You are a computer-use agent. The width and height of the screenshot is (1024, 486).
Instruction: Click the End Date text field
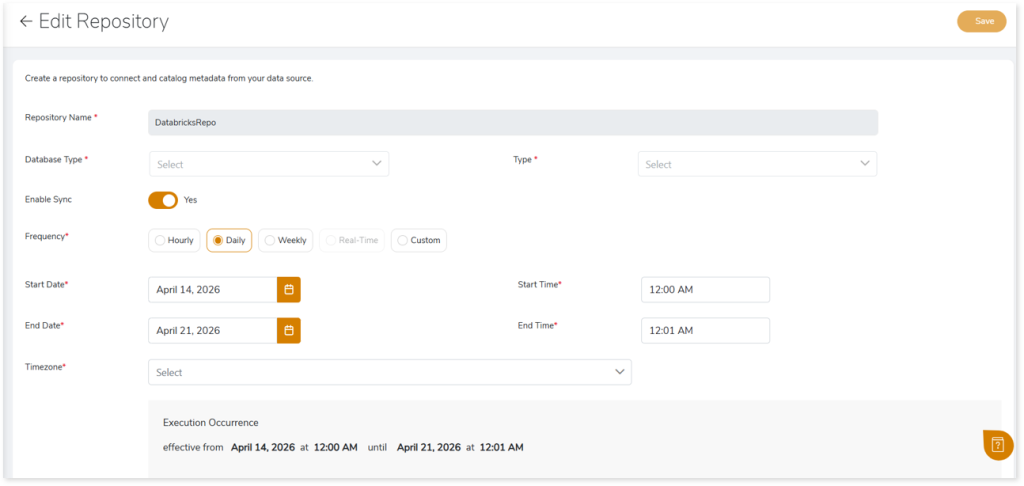coord(212,330)
